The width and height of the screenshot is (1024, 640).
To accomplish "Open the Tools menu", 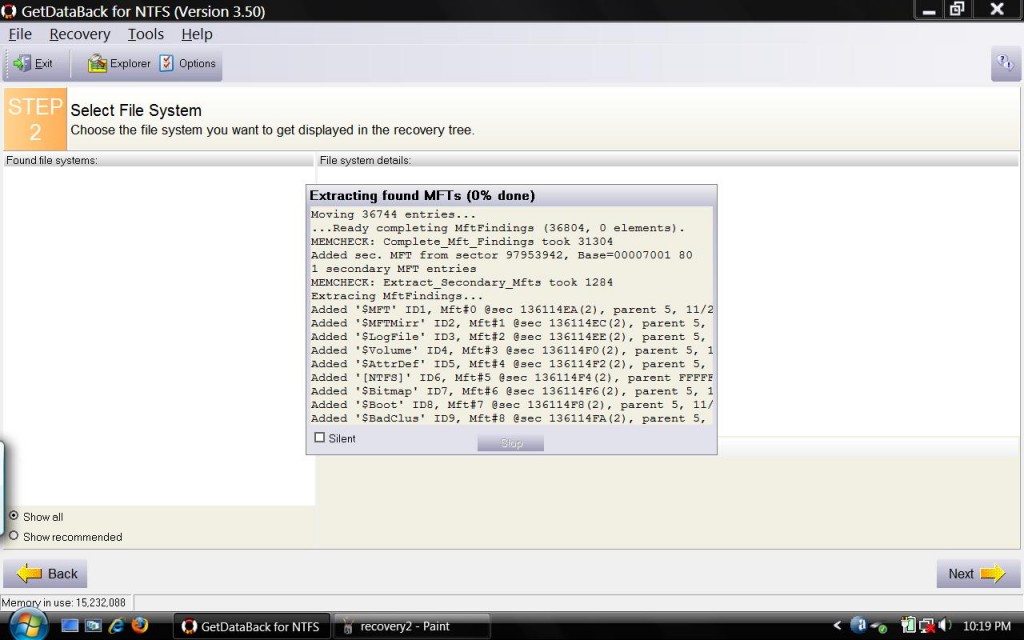I will click(x=145, y=34).
